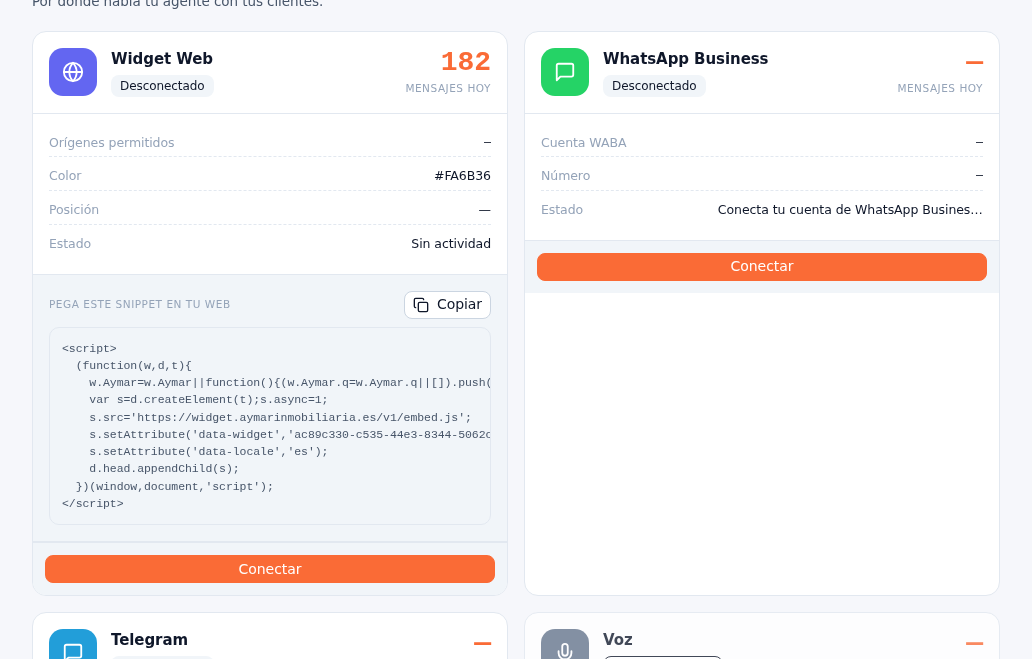
Task: Click the Widget Web Desconectado badge
Action: (x=162, y=86)
